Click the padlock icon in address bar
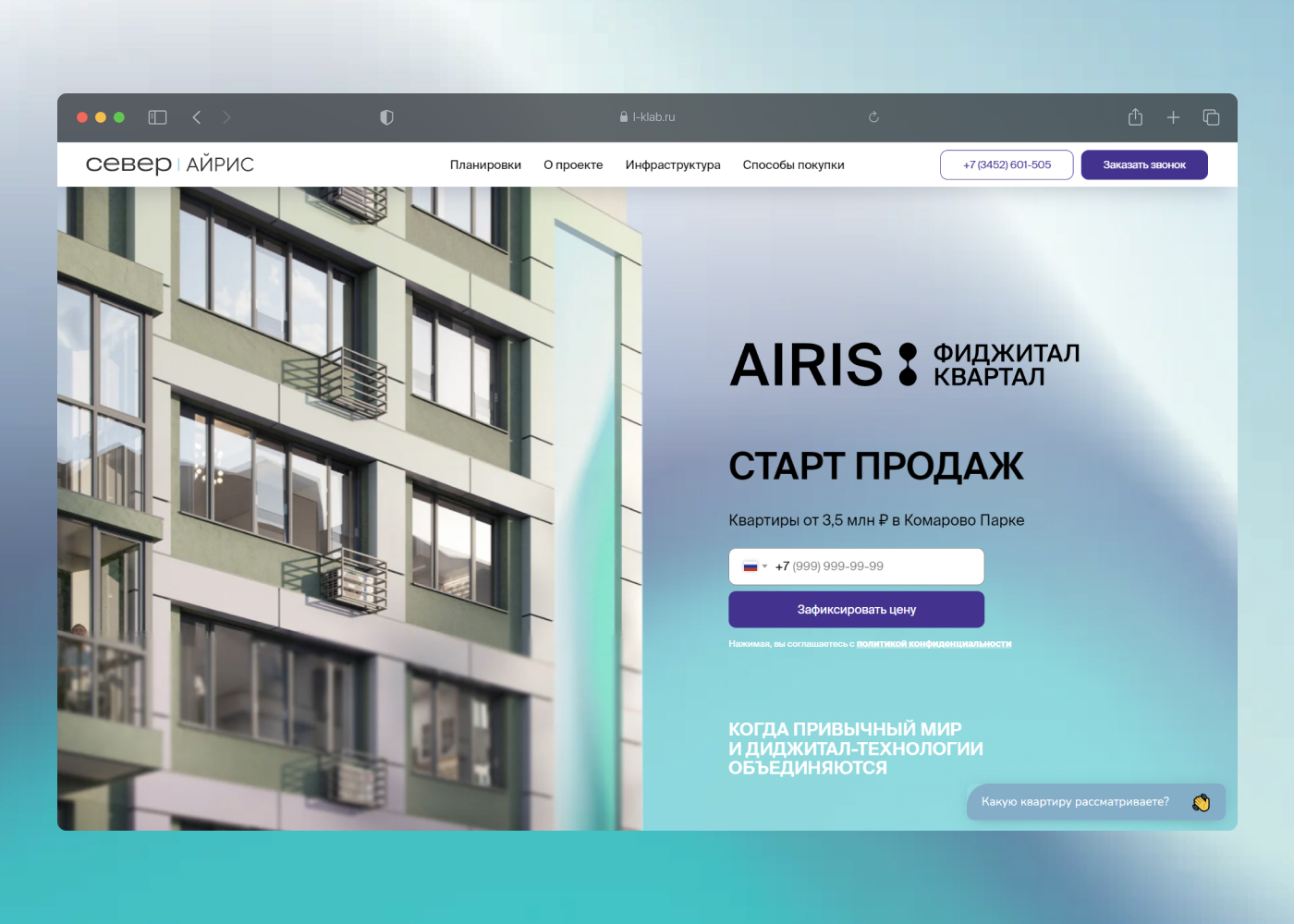 (x=624, y=117)
